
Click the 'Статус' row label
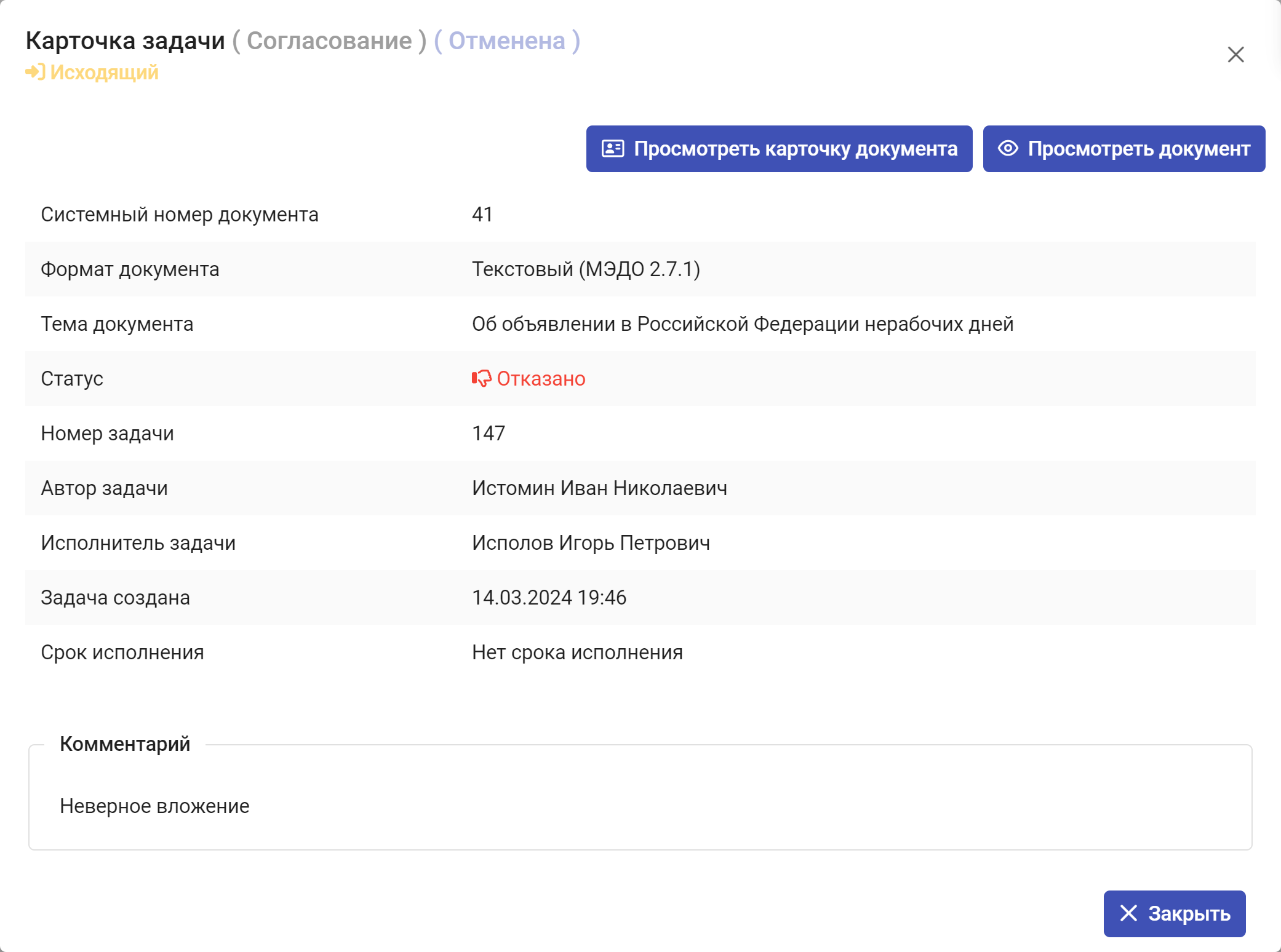pyautogui.click(x=72, y=379)
